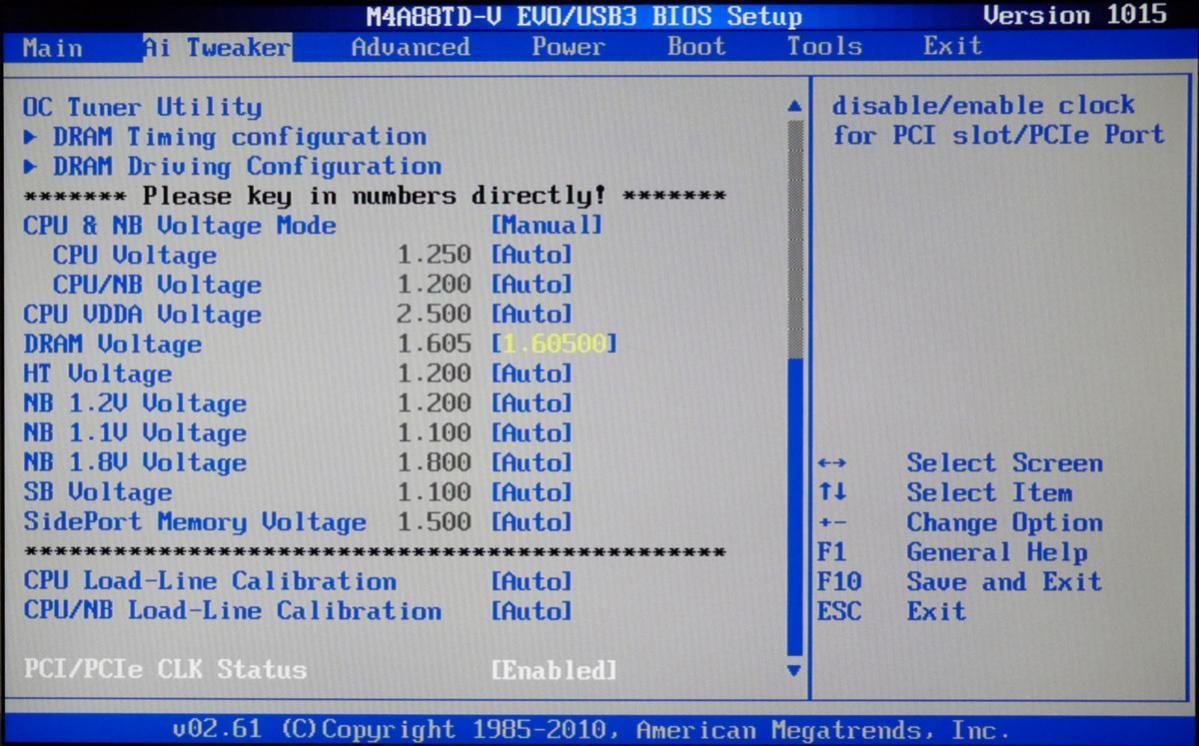Click scrollbar down arrow
Screen dimensions: 1199x746
click(x=794, y=671)
